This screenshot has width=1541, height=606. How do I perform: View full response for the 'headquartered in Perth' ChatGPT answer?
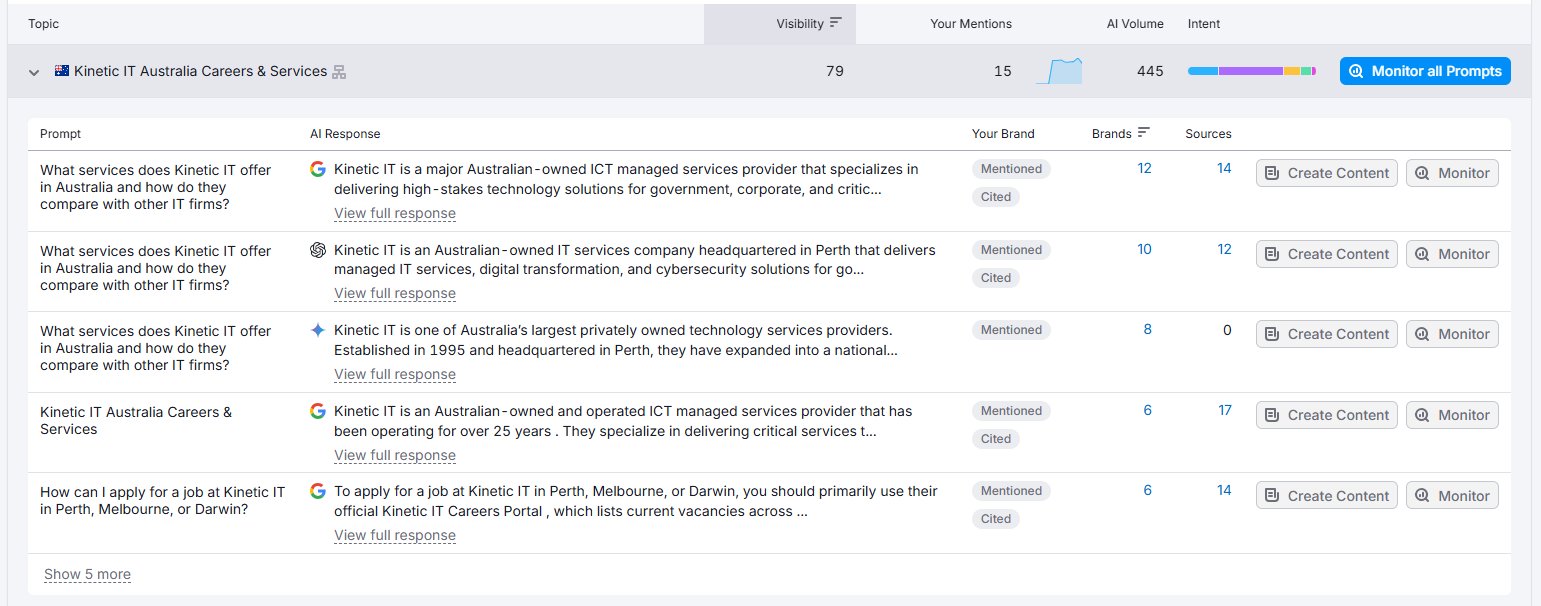click(x=395, y=293)
